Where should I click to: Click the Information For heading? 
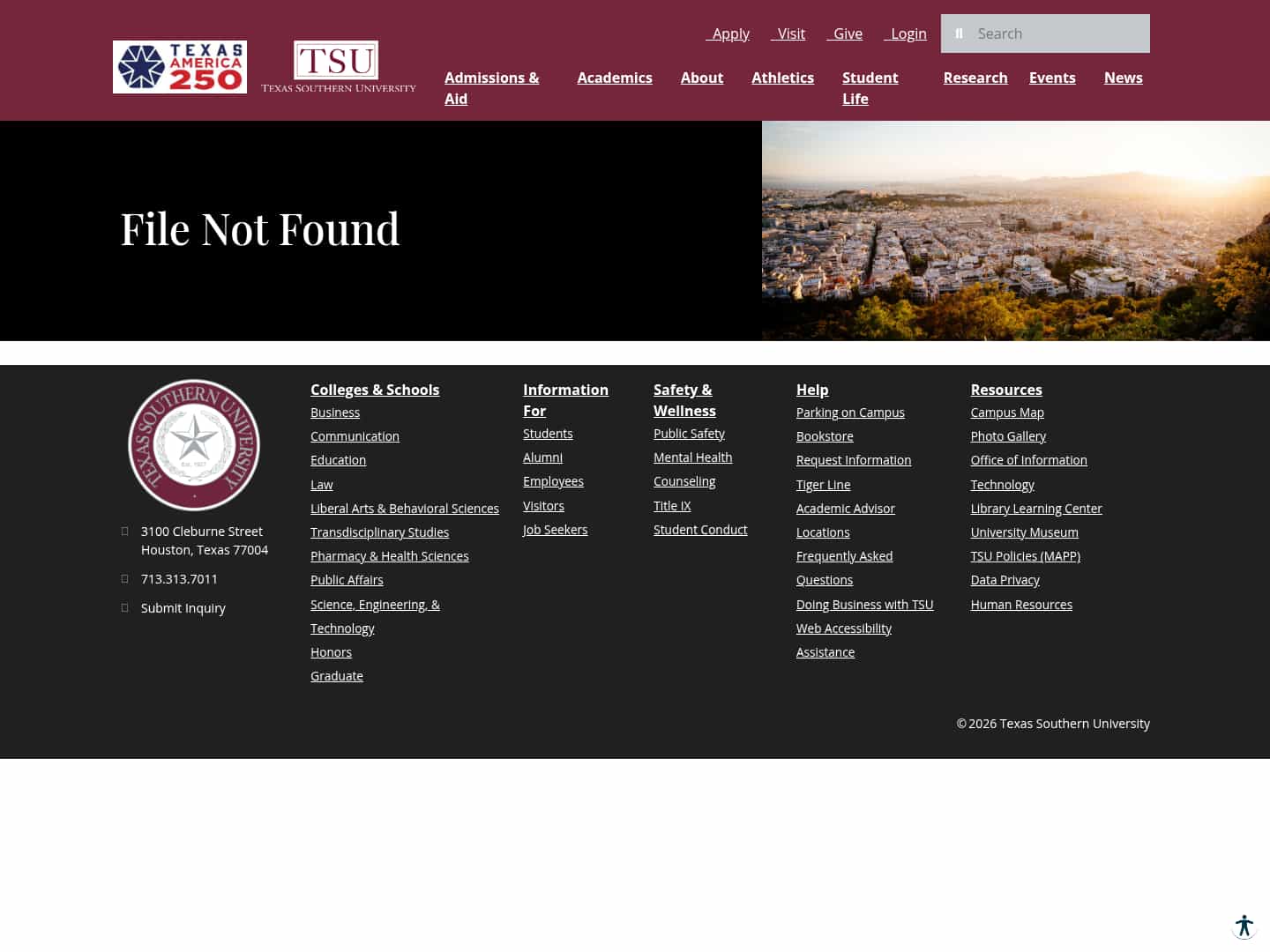[x=565, y=400]
